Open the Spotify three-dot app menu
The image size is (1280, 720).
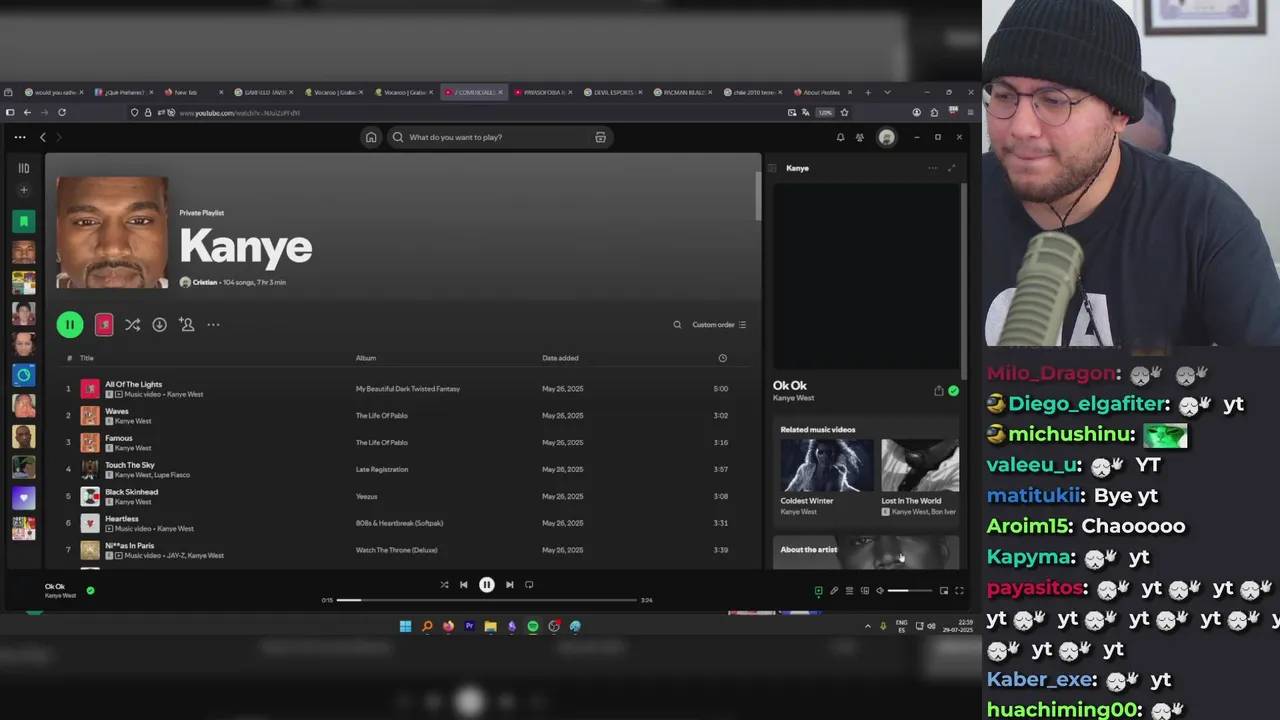pos(20,137)
